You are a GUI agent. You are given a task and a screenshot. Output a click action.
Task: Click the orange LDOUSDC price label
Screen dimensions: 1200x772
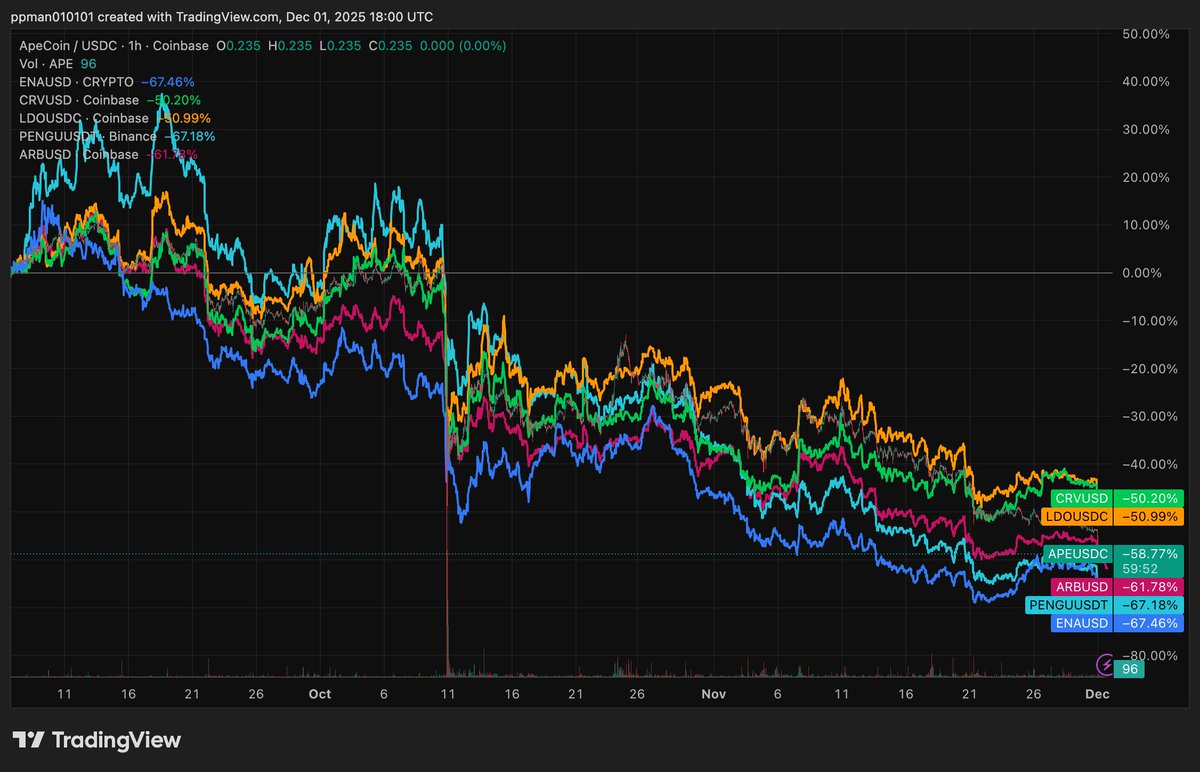1113,517
